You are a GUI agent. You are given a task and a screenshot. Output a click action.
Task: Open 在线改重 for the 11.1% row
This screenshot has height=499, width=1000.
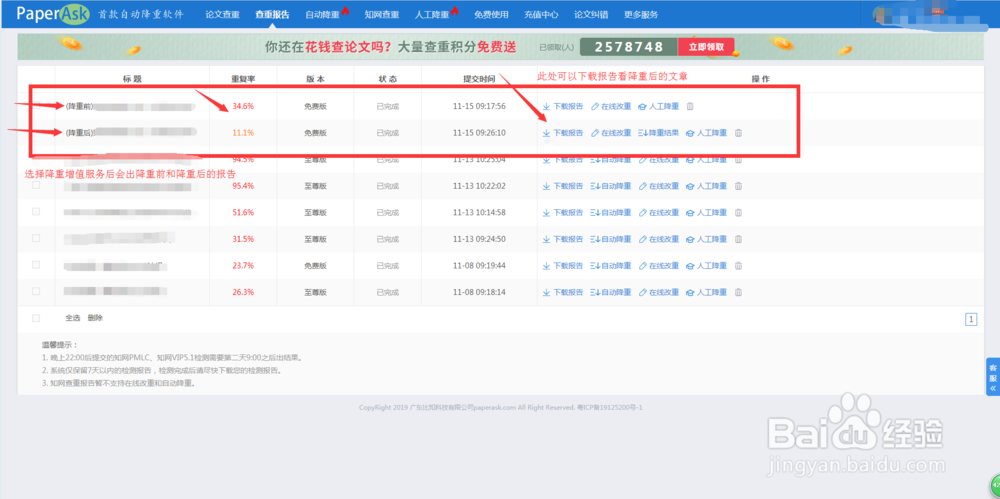[x=611, y=133]
